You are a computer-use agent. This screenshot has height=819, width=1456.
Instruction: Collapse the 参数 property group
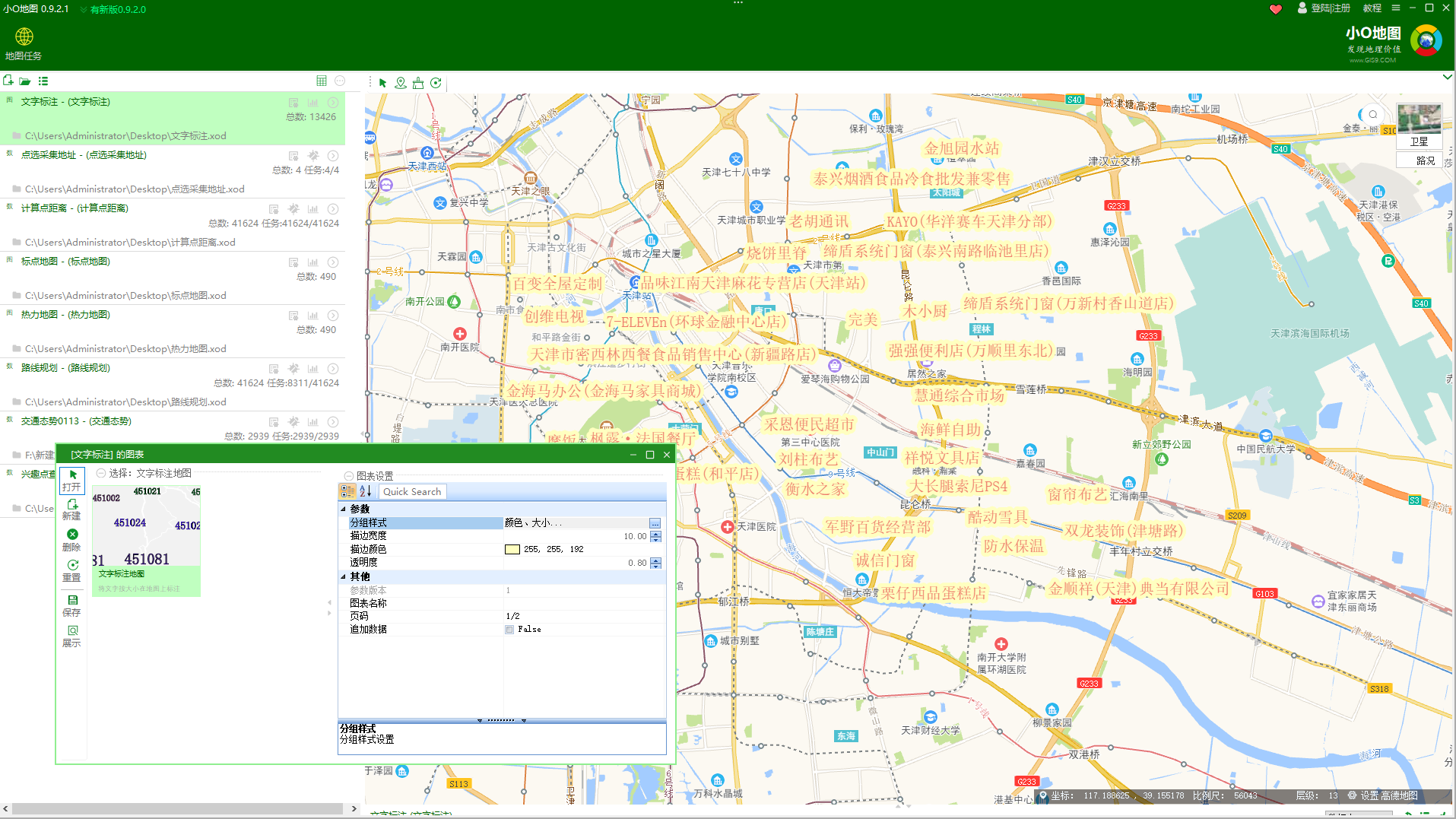tap(344, 508)
